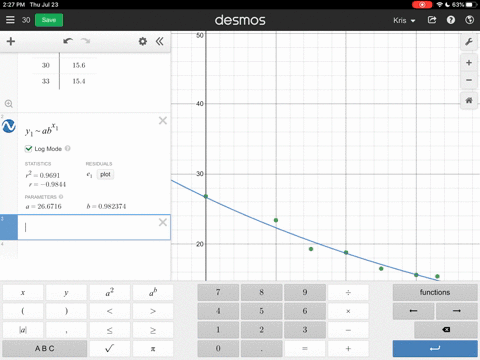Open the Kris account dropdown
The image size is (480, 360).
pos(404,20)
